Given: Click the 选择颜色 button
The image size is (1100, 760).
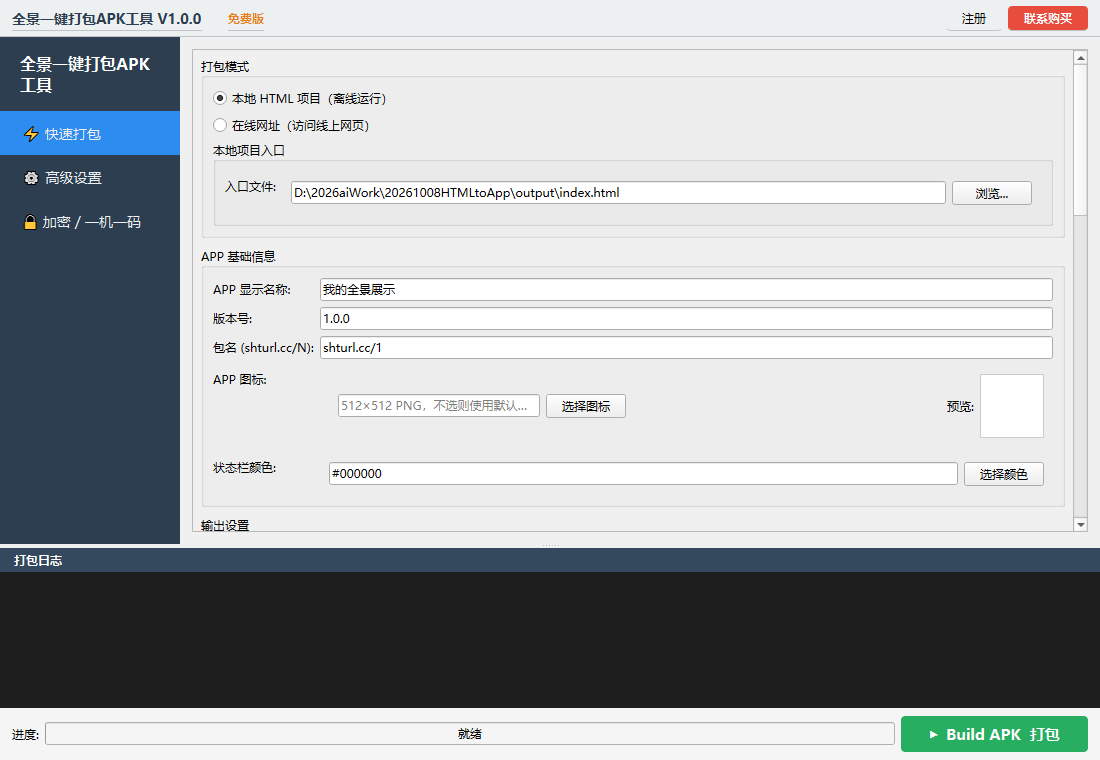Looking at the screenshot, I should click(1003, 474).
